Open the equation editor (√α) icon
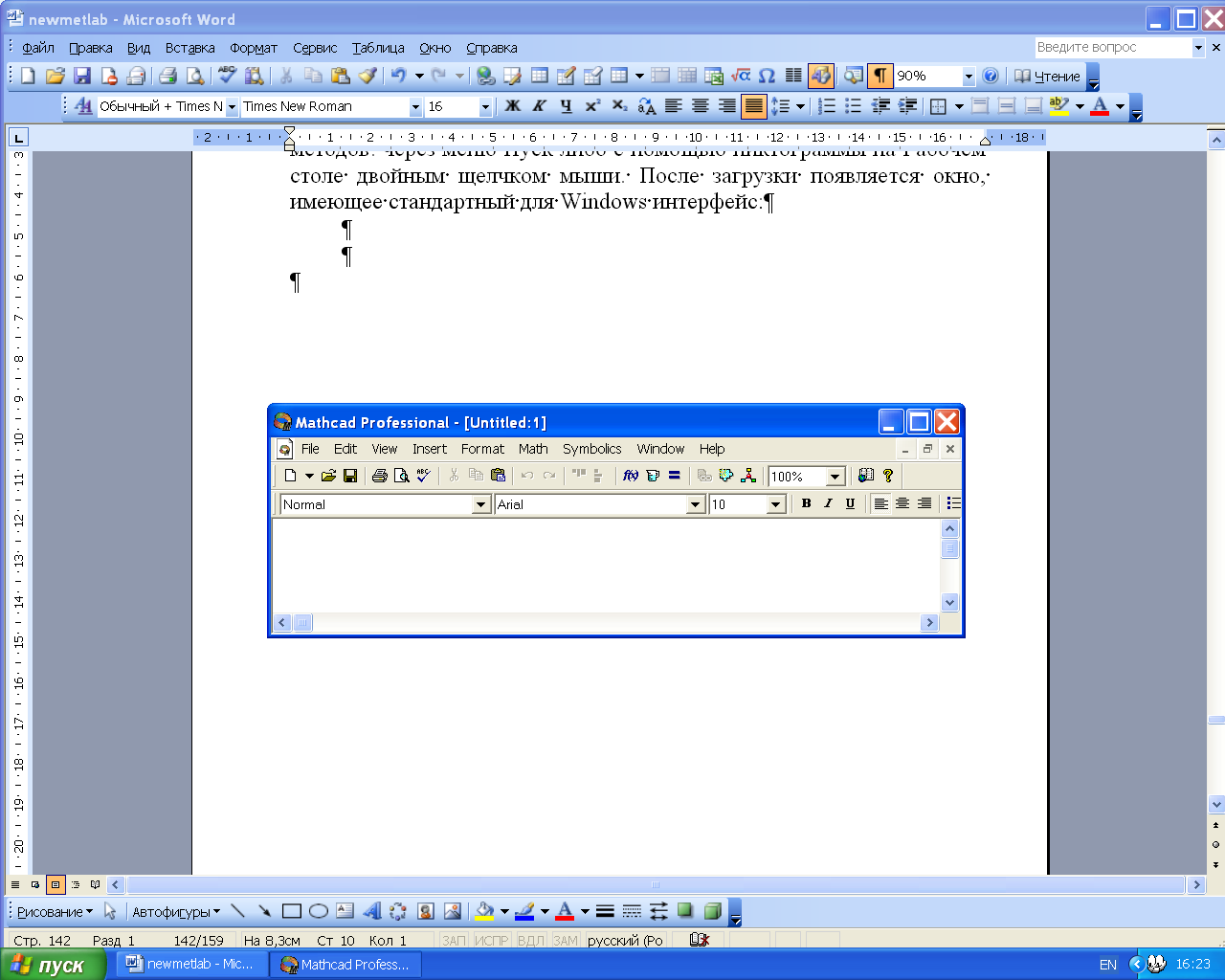This screenshot has width=1225, height=980. pyautogui.click(x=741, y=76)
